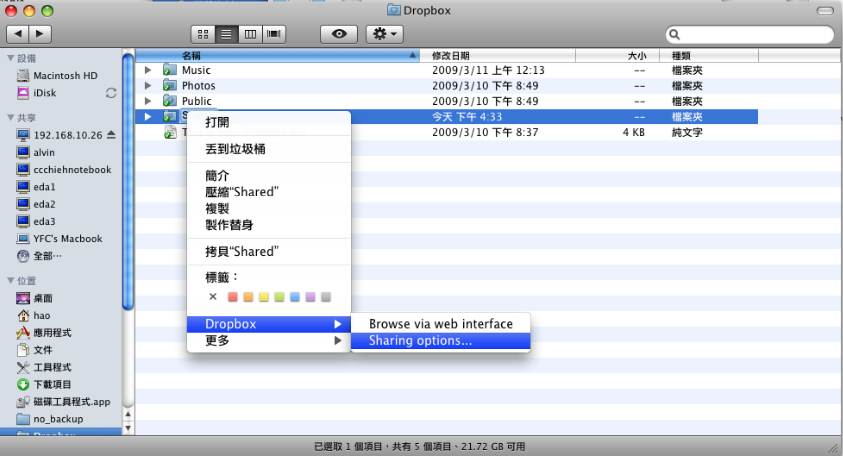
Task: Switch to Cover Flow view
Action: pos(274,34)
